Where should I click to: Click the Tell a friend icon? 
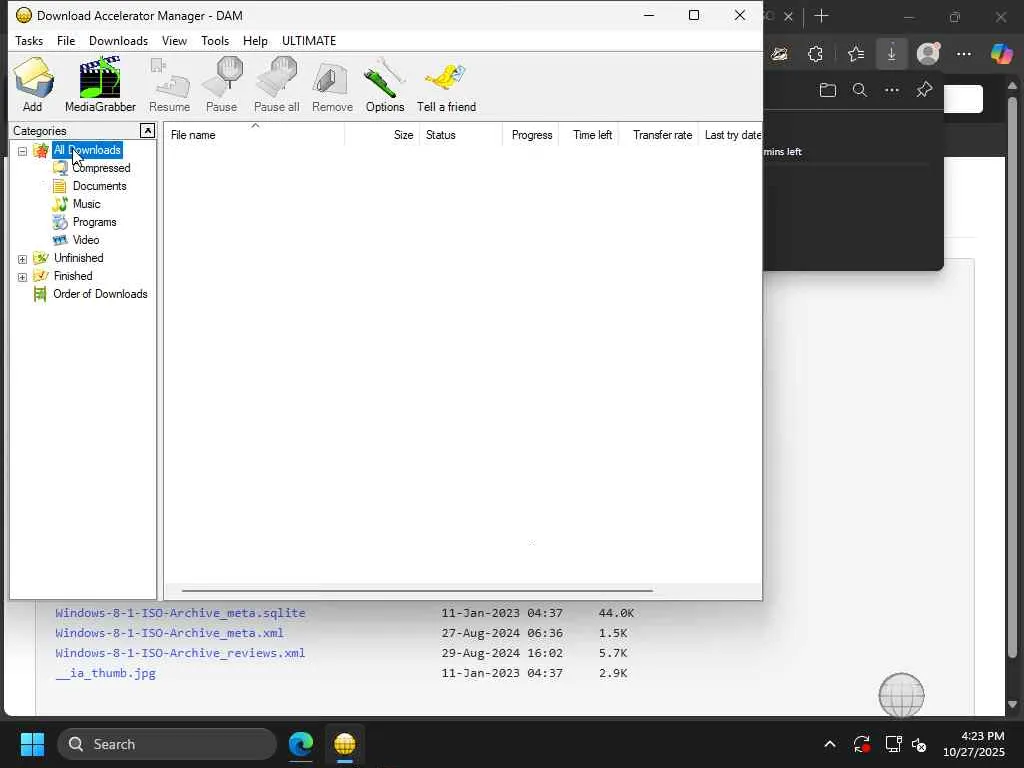click(446, 85)
